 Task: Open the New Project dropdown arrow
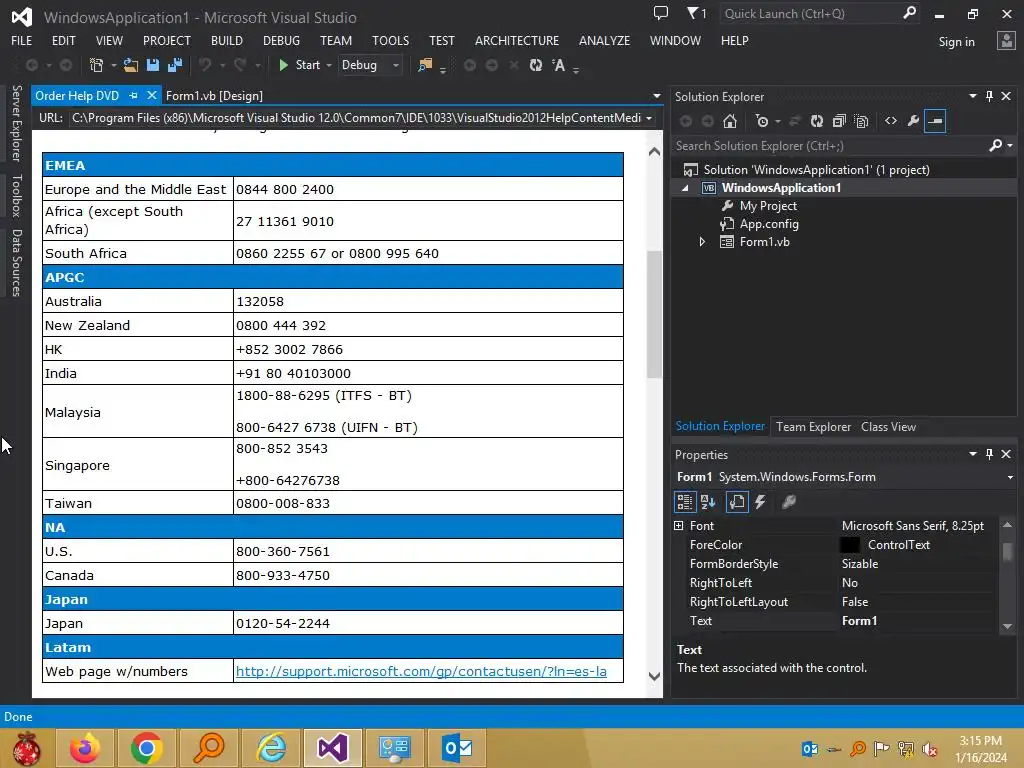[113, 65]
